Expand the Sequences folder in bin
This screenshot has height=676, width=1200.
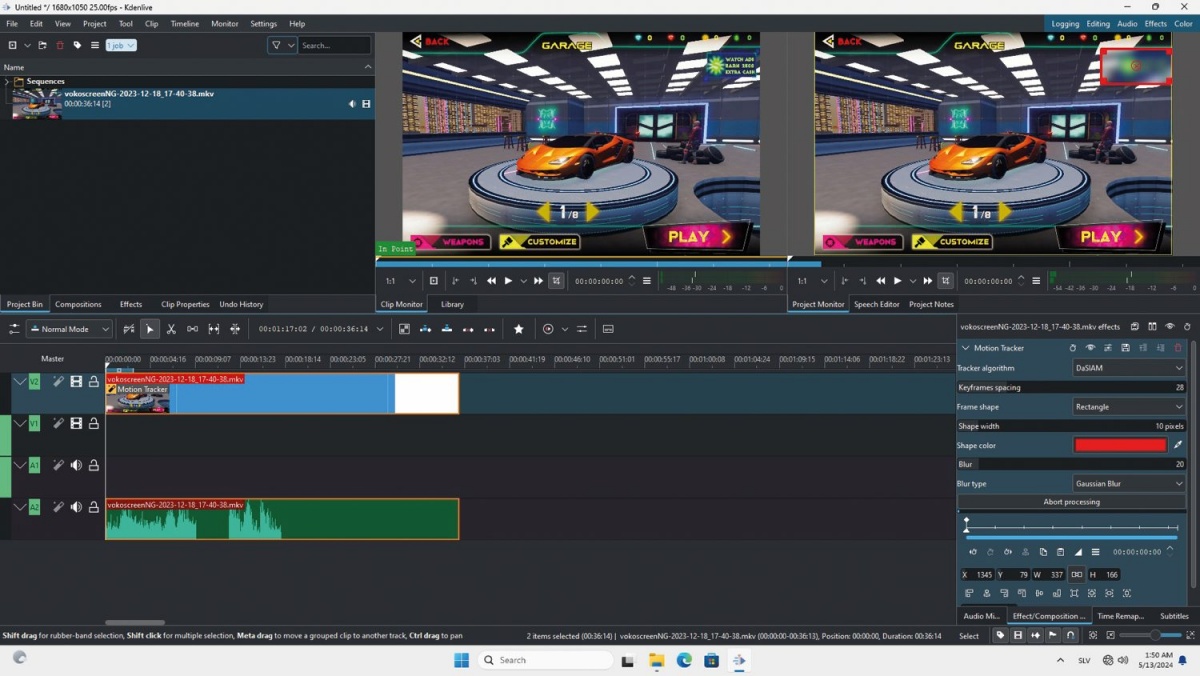coord(7,82)
